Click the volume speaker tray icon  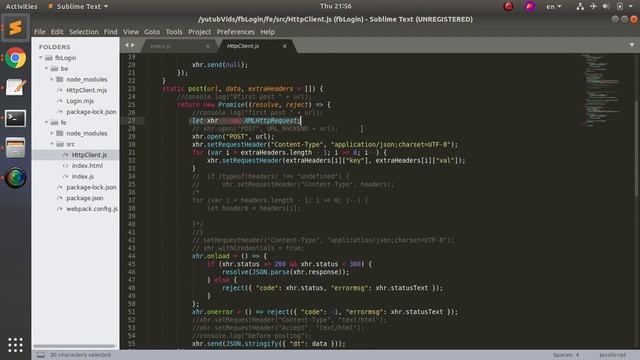(606, 6)
